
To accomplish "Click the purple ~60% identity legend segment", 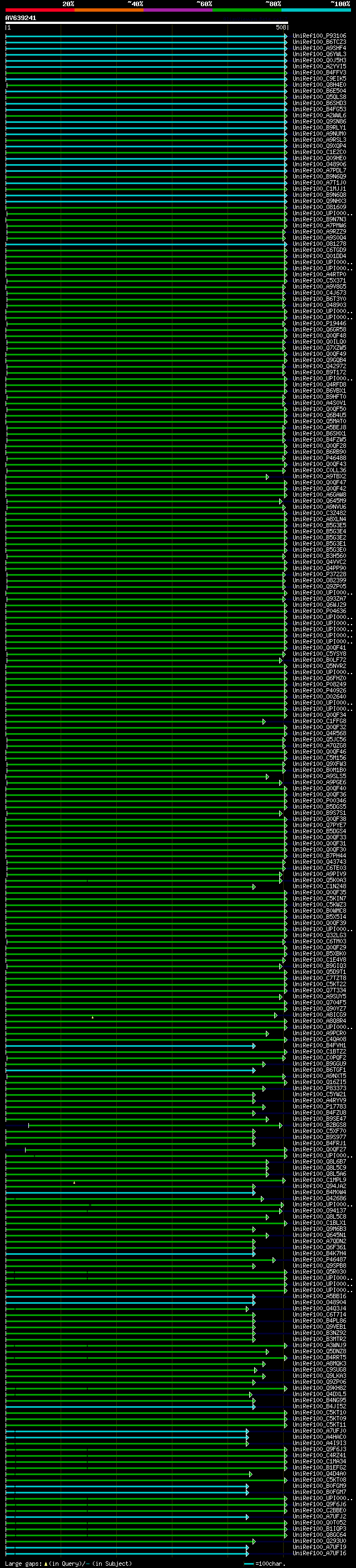I will click(x=177, y=10).
